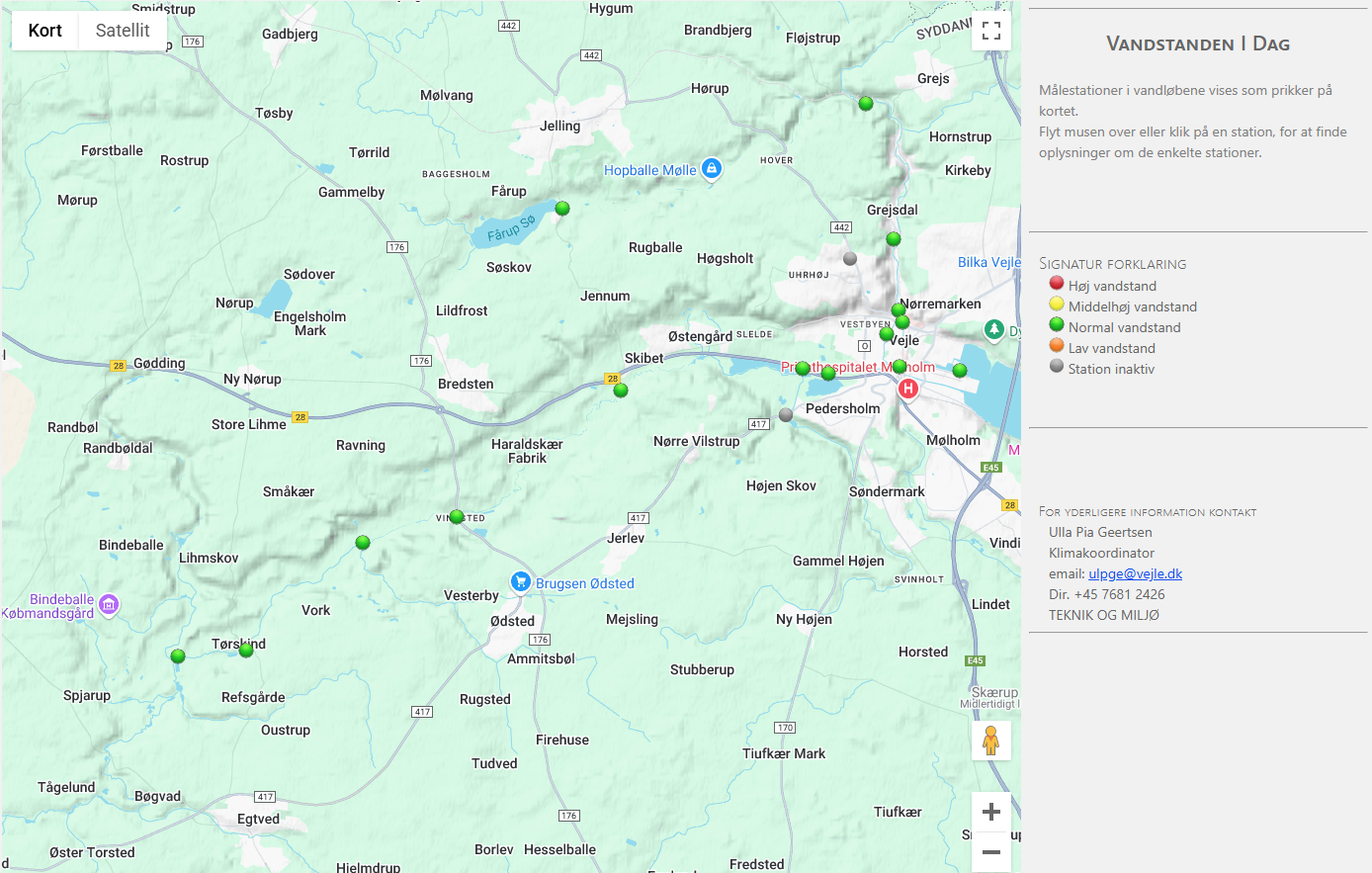This screenshot has height=873, width=1372.
Task: Switch to the Satellit map view
Action: [122, 30]
